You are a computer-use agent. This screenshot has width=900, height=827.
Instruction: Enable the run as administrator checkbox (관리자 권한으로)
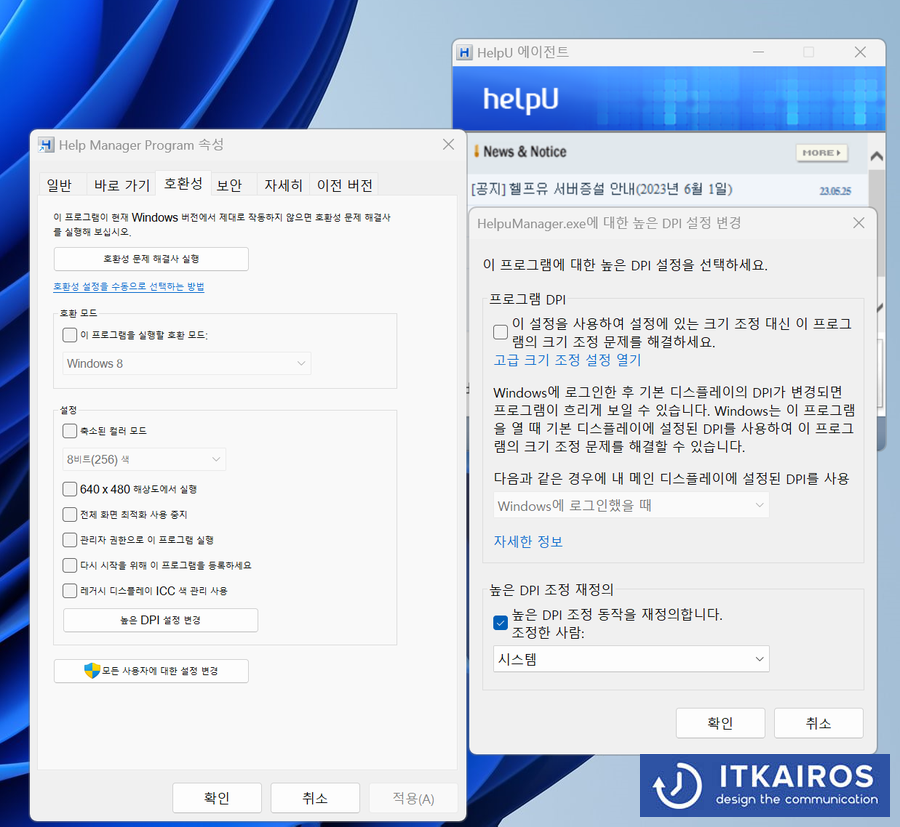(69, 539)
